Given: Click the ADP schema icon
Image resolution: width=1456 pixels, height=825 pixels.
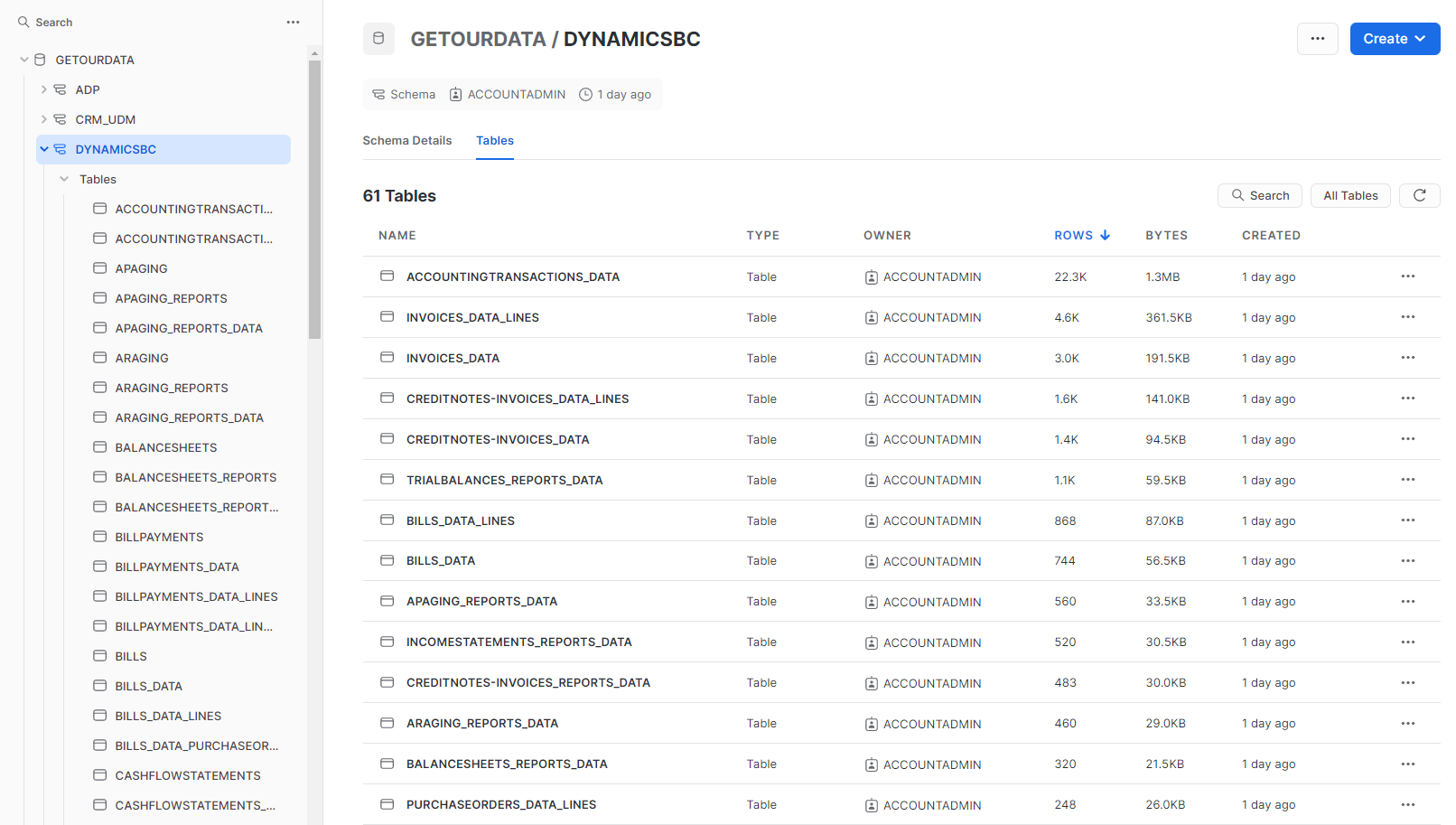Looking at the screenshot, I should pos(60,89).
